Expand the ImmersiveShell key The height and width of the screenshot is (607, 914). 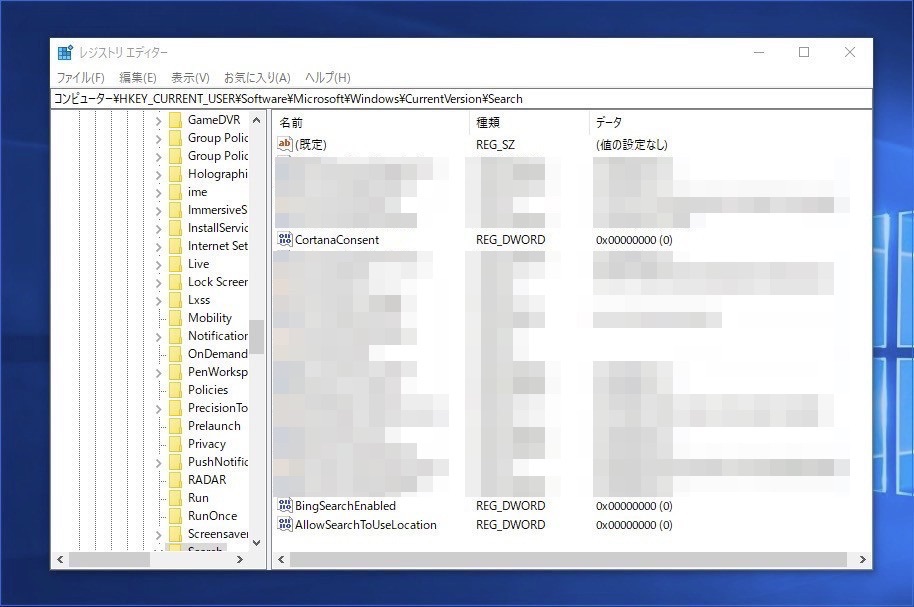tap(159, 211)
